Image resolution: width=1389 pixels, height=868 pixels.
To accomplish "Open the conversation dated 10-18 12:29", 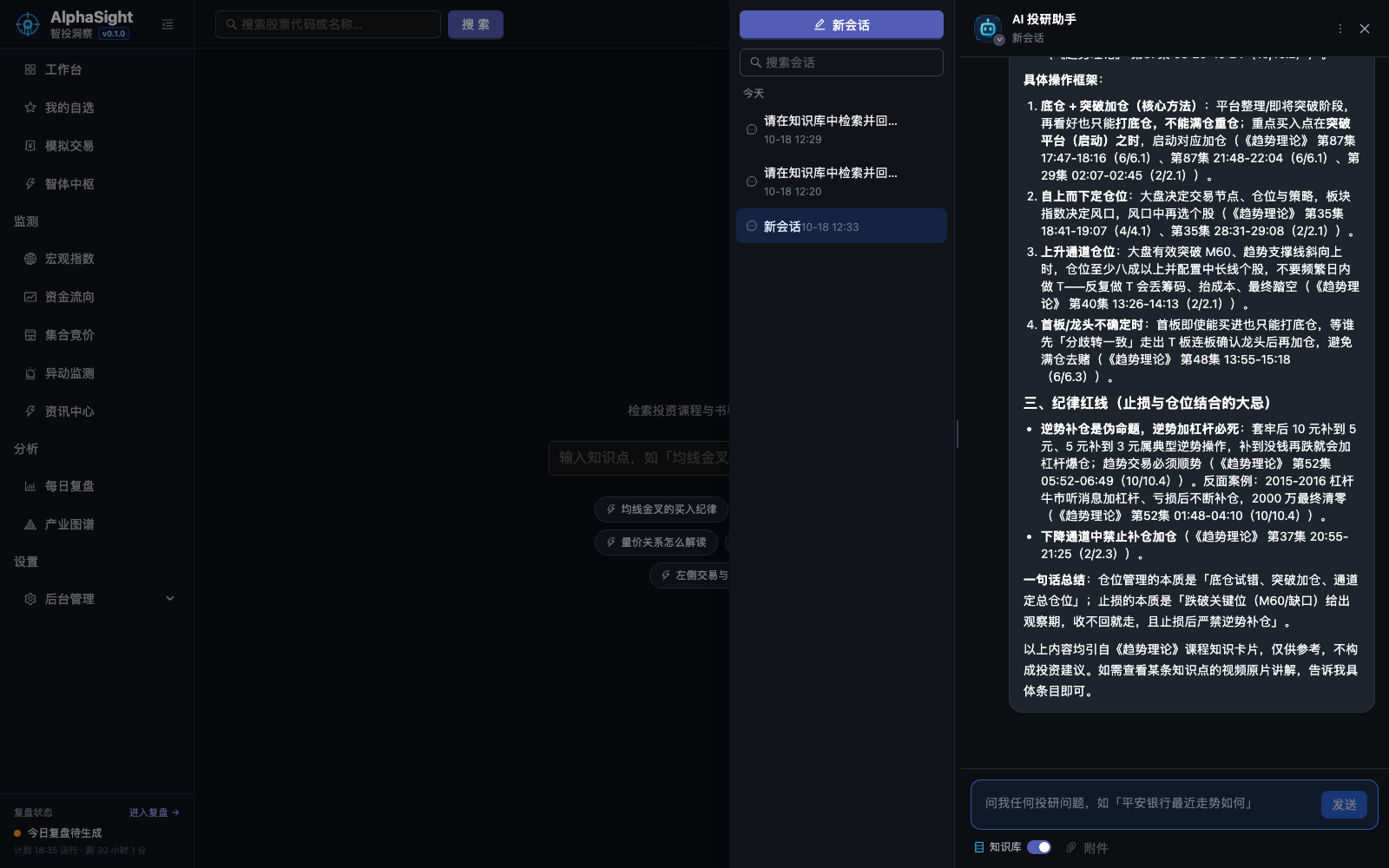I will 841,129.
